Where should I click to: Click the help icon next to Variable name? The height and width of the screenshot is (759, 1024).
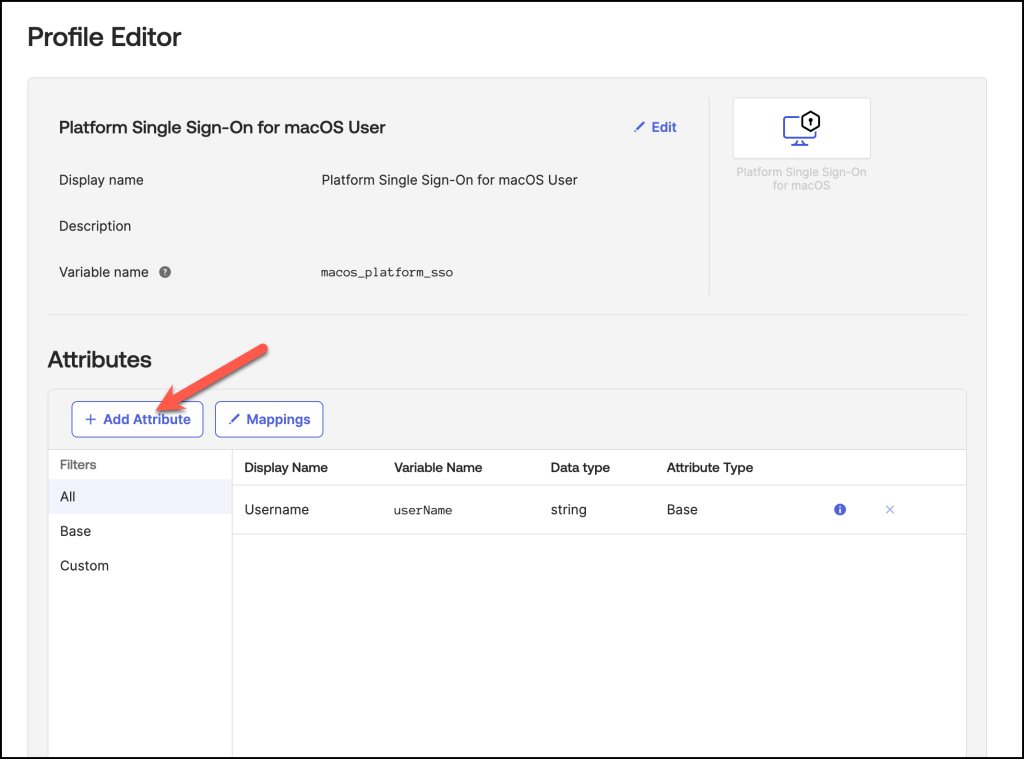(x=165, y=272)
